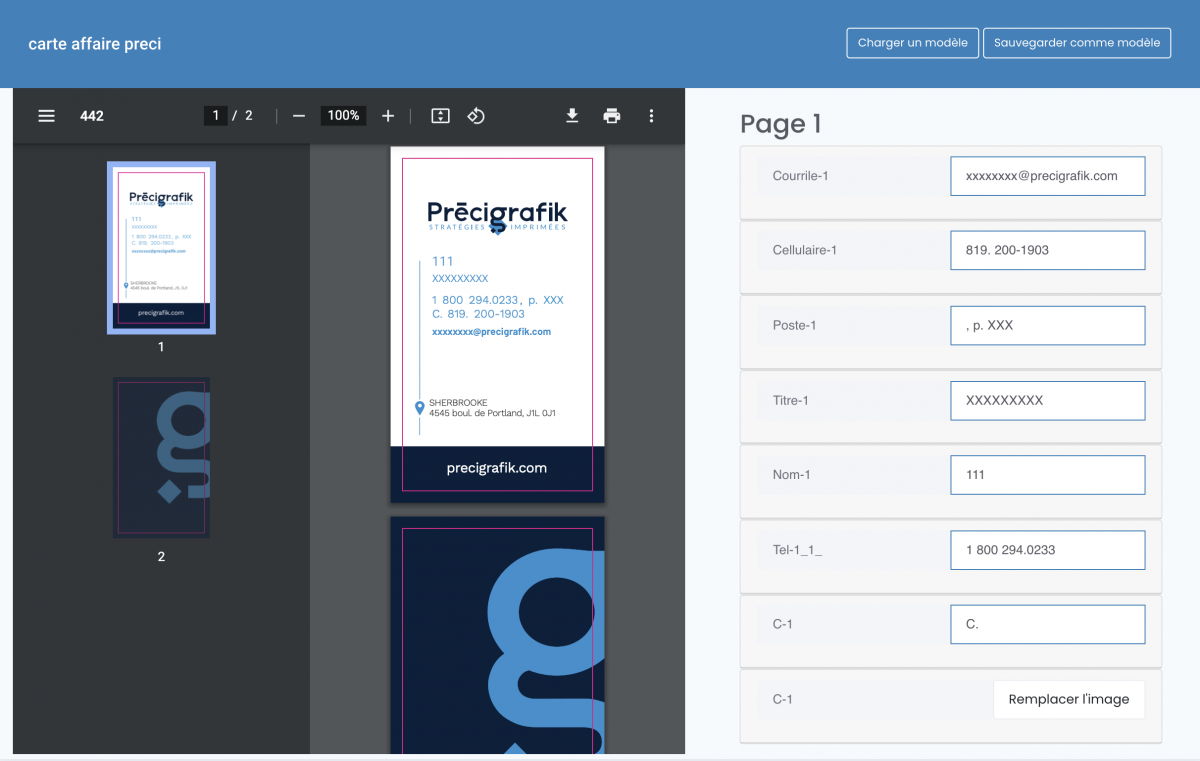This screenshot has width=1200, height=761.
Task: Click the Charger un modèle button
Action: (x=913, y=43)
